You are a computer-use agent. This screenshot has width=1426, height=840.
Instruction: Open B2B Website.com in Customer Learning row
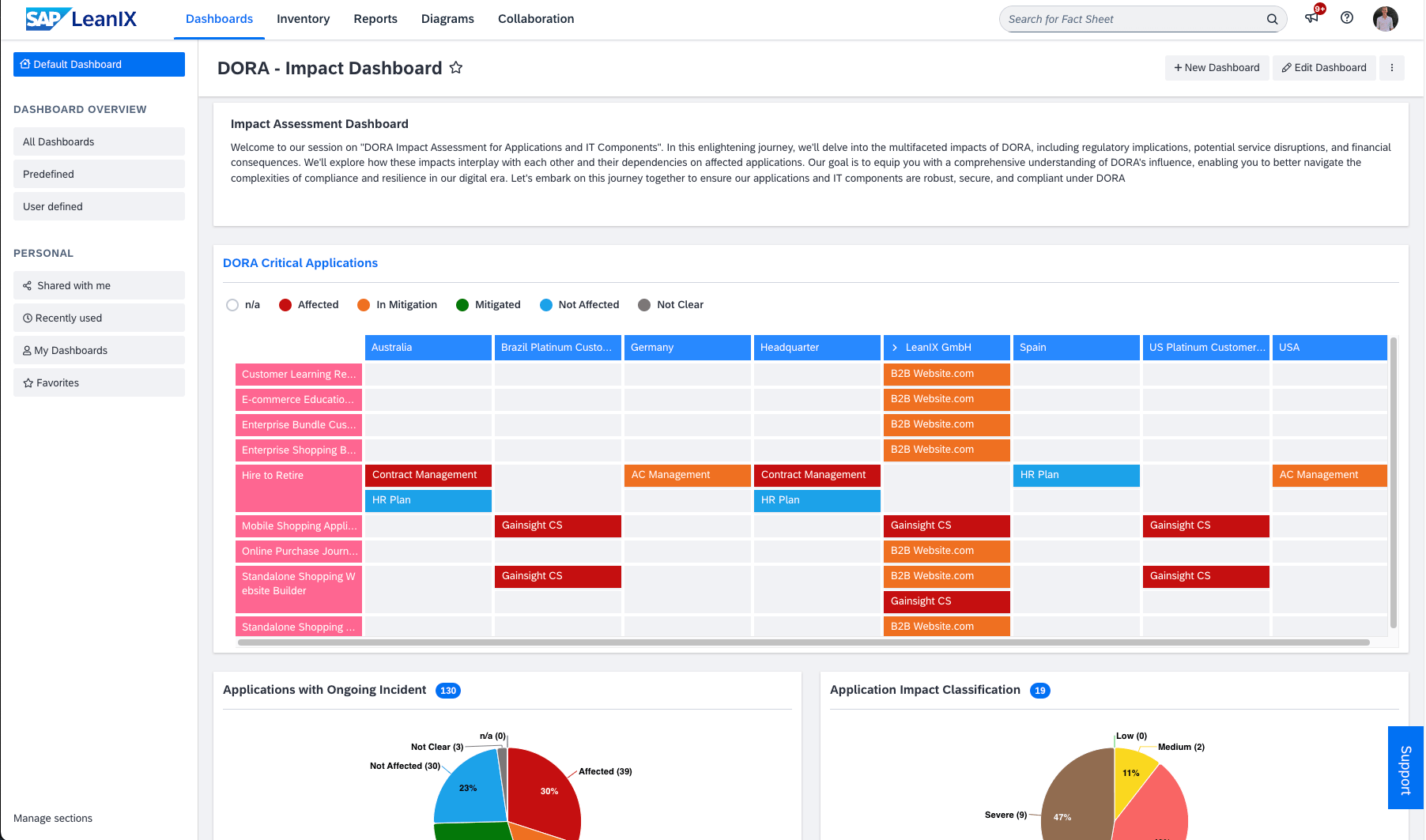click(947, 375)
